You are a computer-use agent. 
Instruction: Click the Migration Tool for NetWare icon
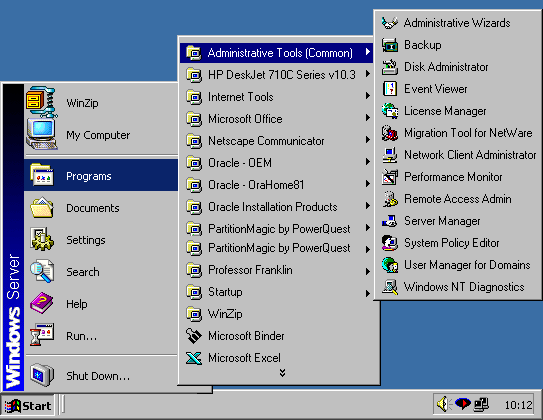(x=390, y=133)
